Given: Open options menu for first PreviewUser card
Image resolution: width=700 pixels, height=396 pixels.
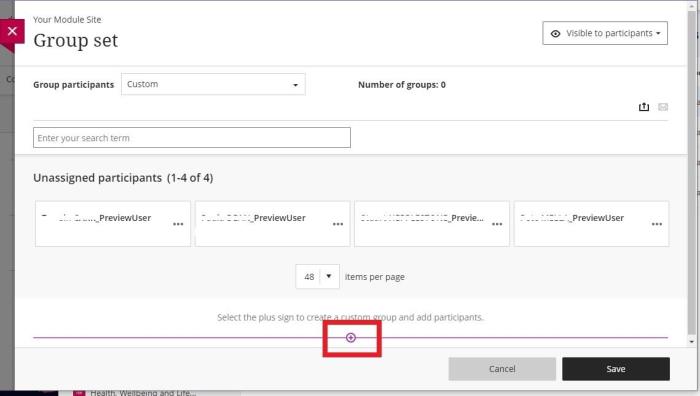Looking at the screenshot, I should [x=178, y=224].
